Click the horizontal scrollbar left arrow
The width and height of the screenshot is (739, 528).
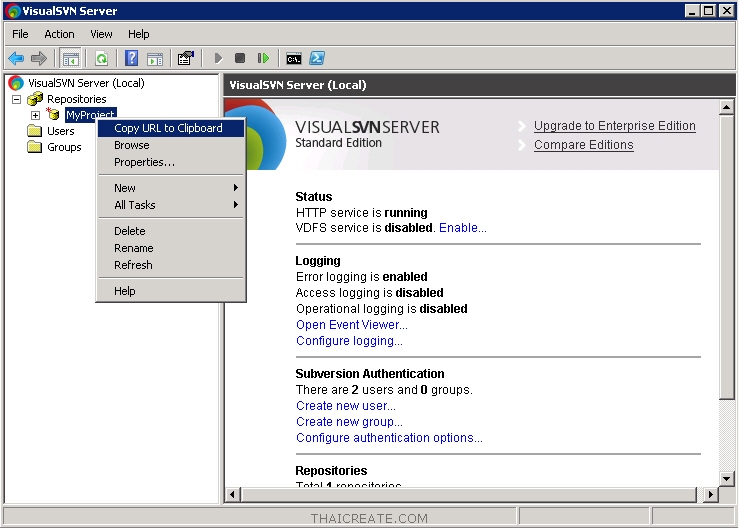point(232,495)
